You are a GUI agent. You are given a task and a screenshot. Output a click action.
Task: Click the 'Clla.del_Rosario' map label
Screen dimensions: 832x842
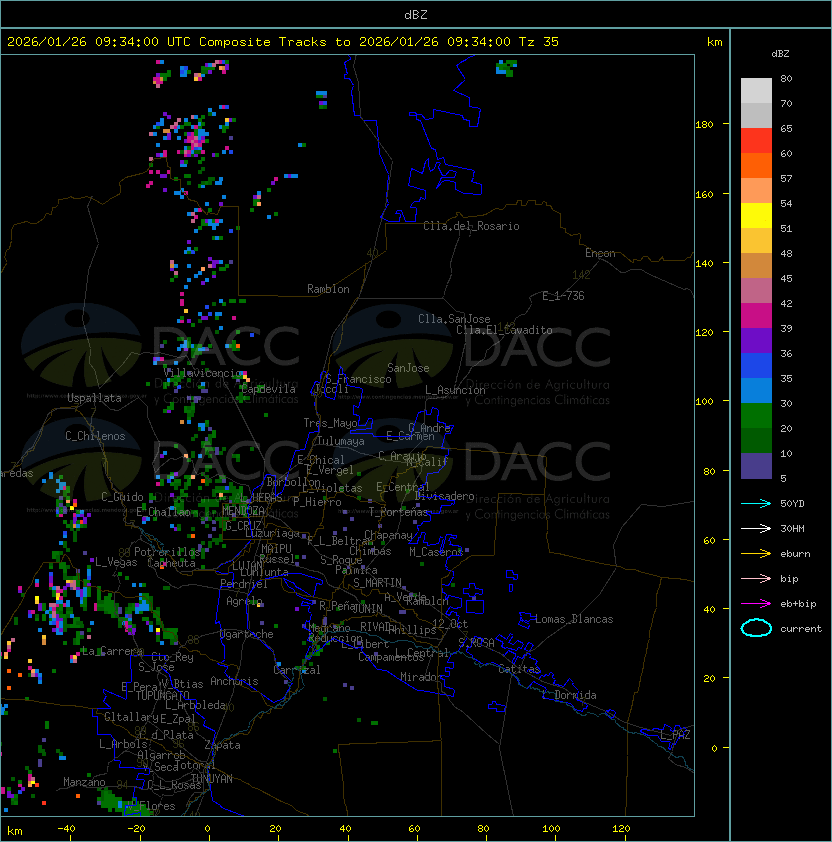[471, 226]
